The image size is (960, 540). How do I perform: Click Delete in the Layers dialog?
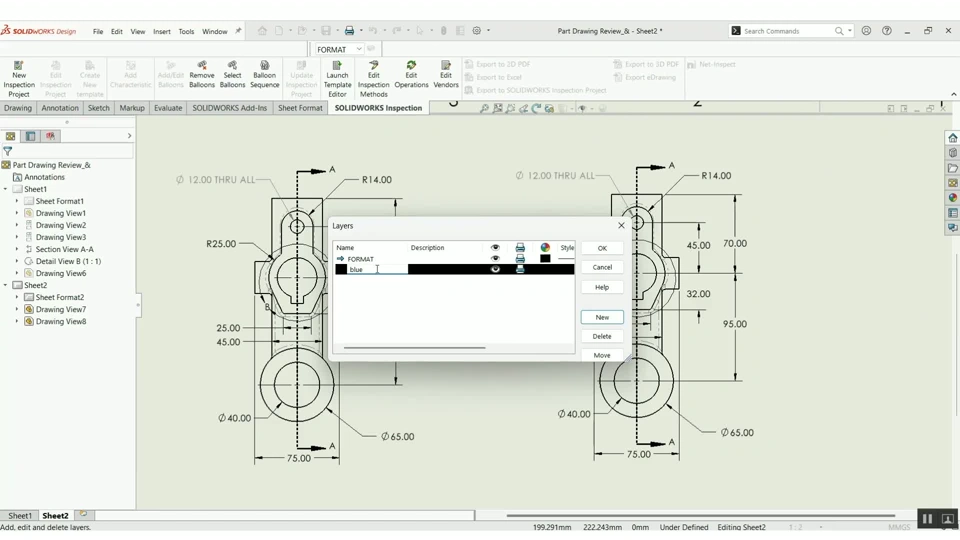(x=602, y=336)
